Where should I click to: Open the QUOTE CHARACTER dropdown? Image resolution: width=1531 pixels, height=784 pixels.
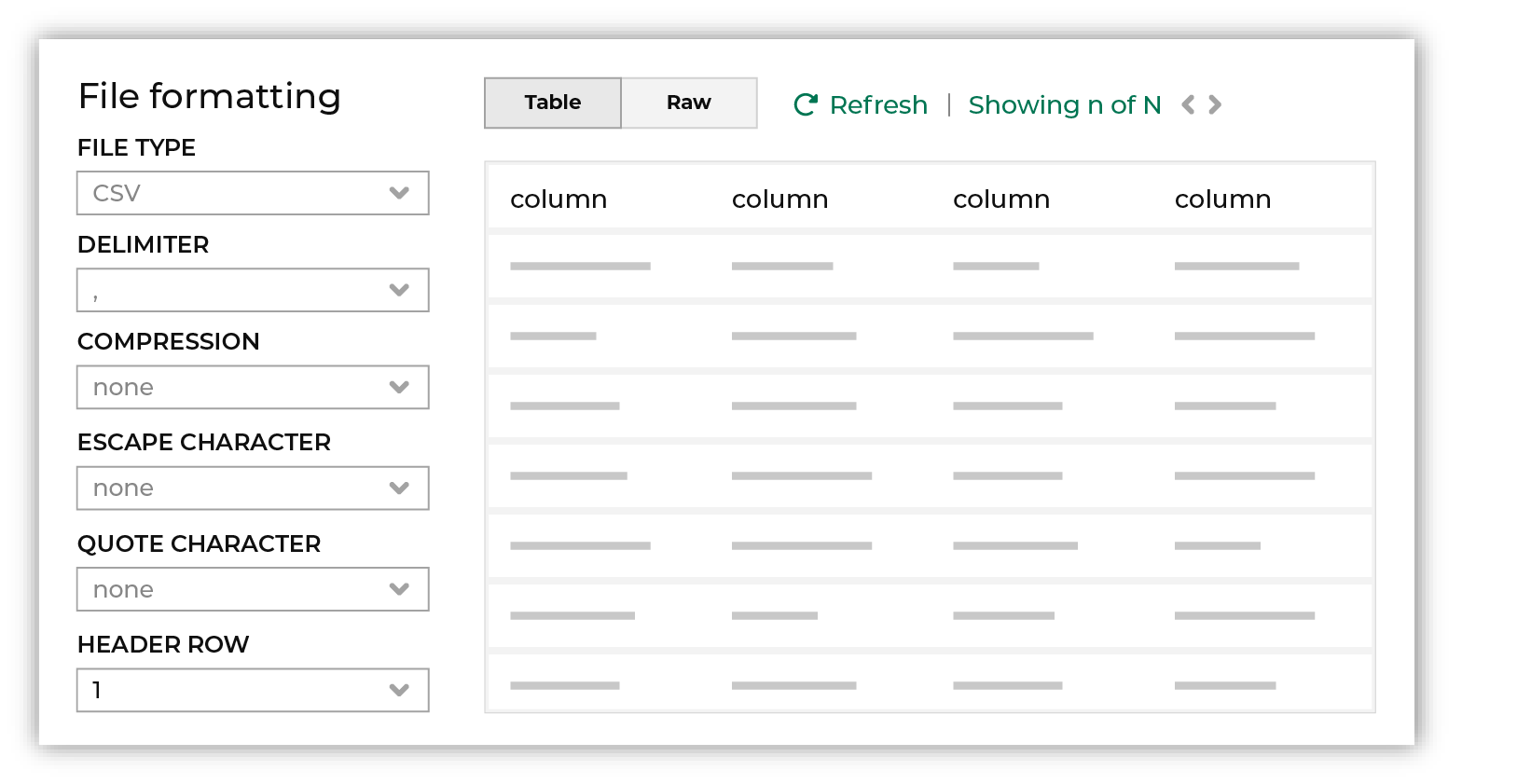253,589
